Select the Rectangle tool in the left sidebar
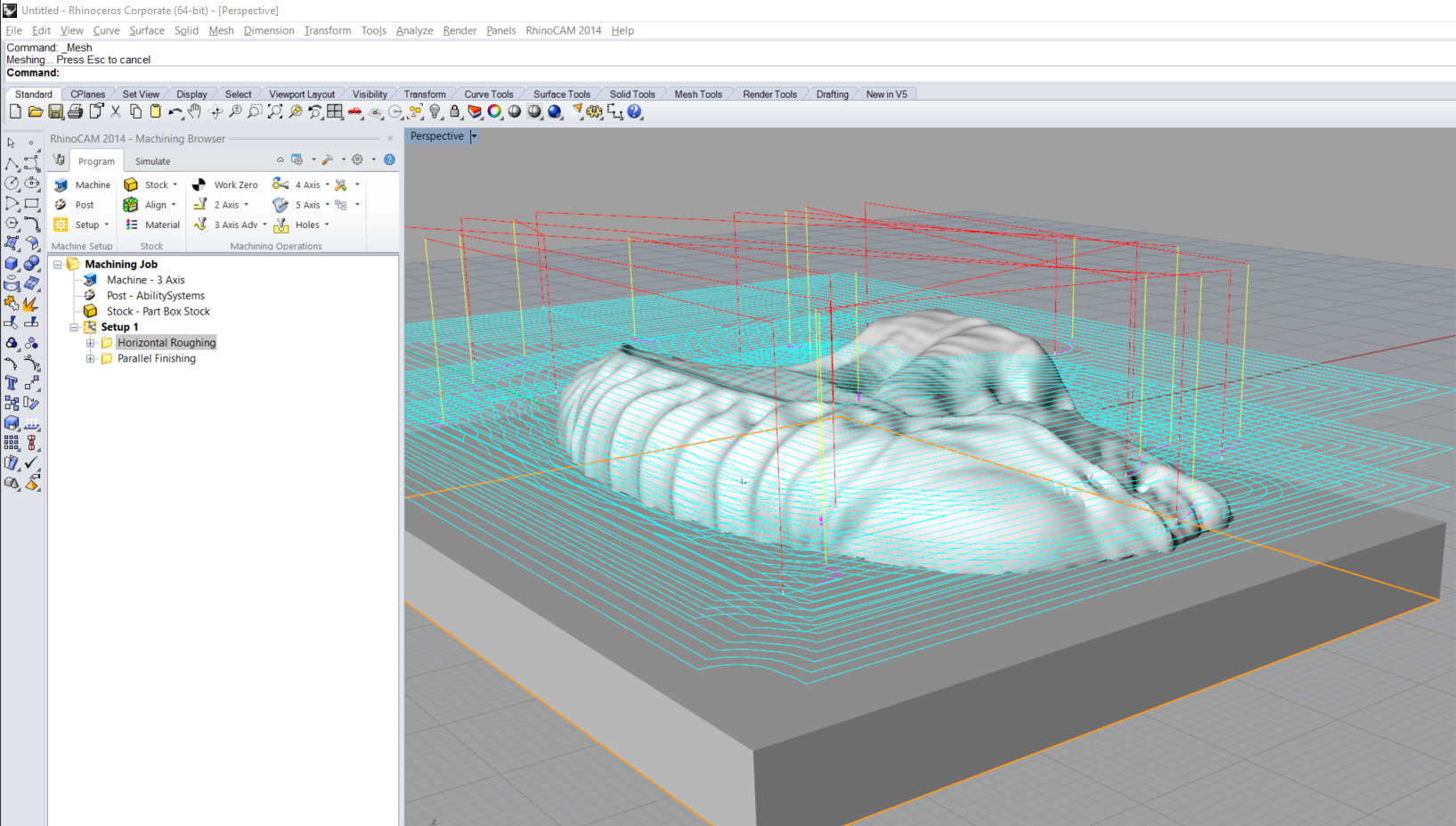This screenshot has width=1456, height=826. [32, 203]
